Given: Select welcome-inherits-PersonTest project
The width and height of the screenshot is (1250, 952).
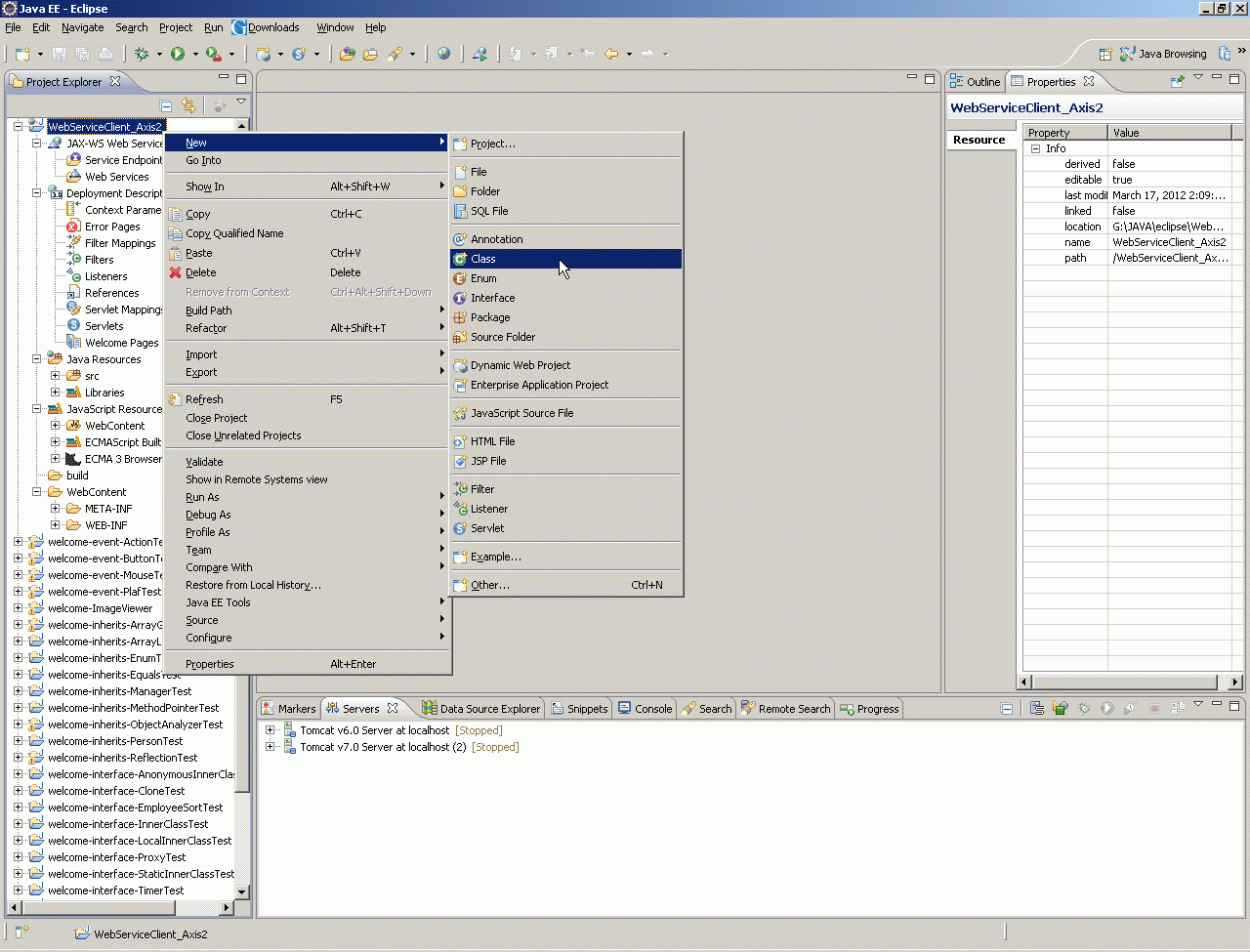Looking at the screenshot, I should click(115, 741).
